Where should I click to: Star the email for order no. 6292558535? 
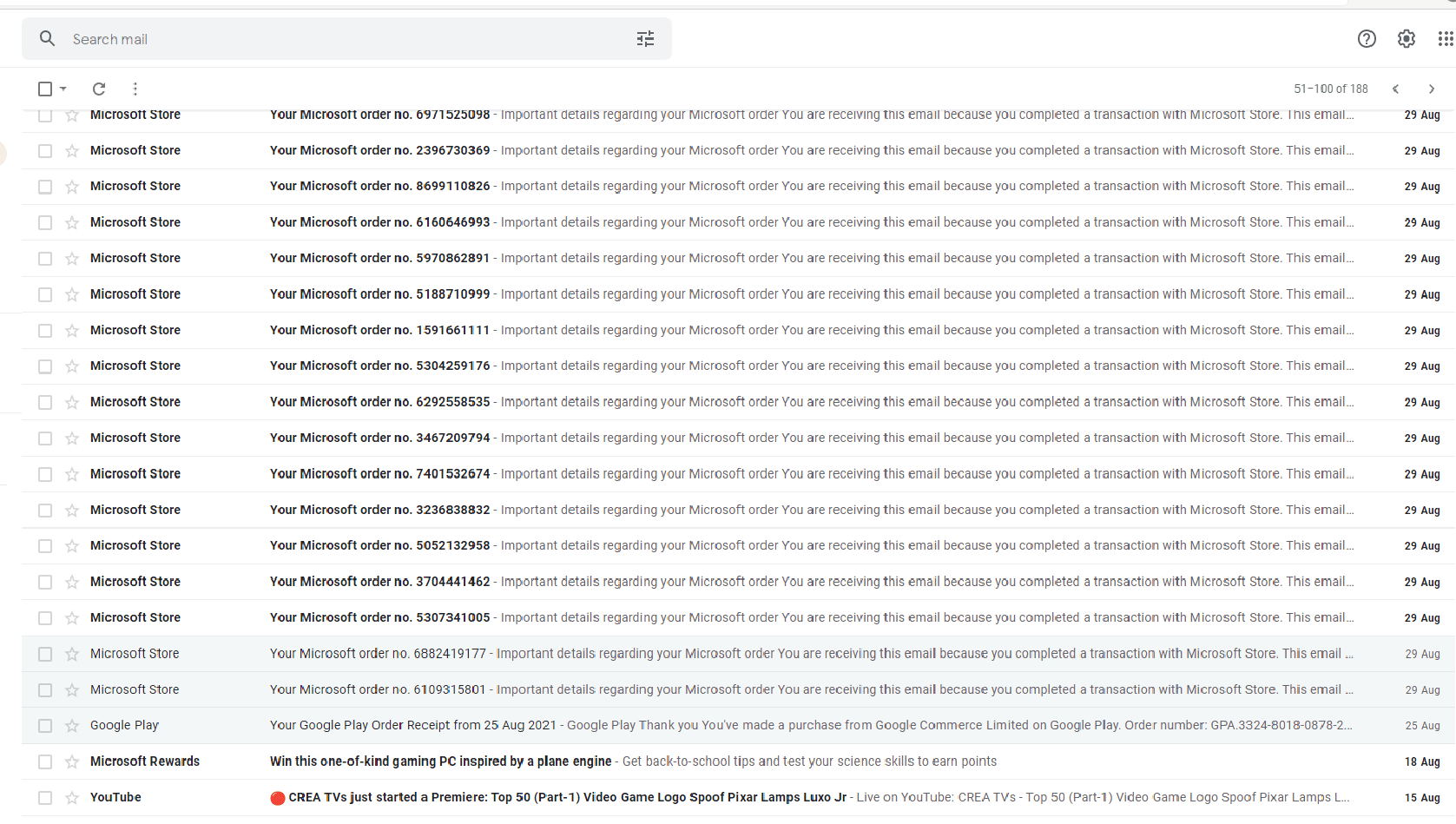[72, 403]
